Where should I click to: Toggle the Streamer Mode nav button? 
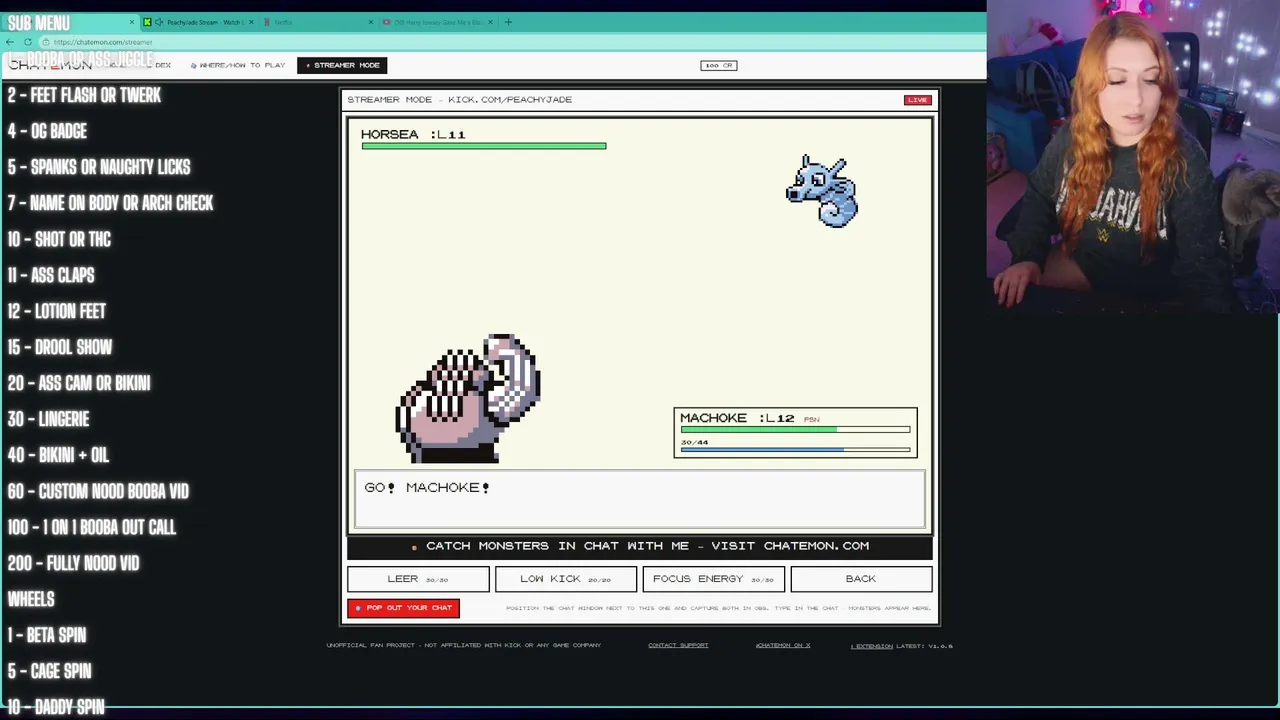pyautogui.click(x=342, y=65)
